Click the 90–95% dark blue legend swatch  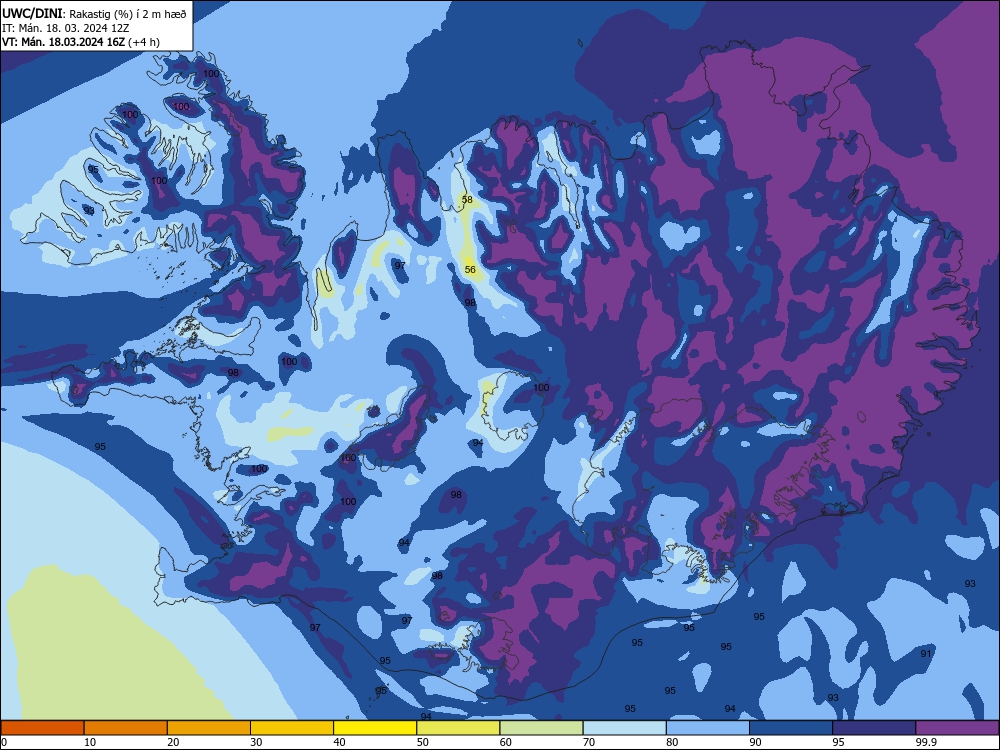(x=791, y=728)
